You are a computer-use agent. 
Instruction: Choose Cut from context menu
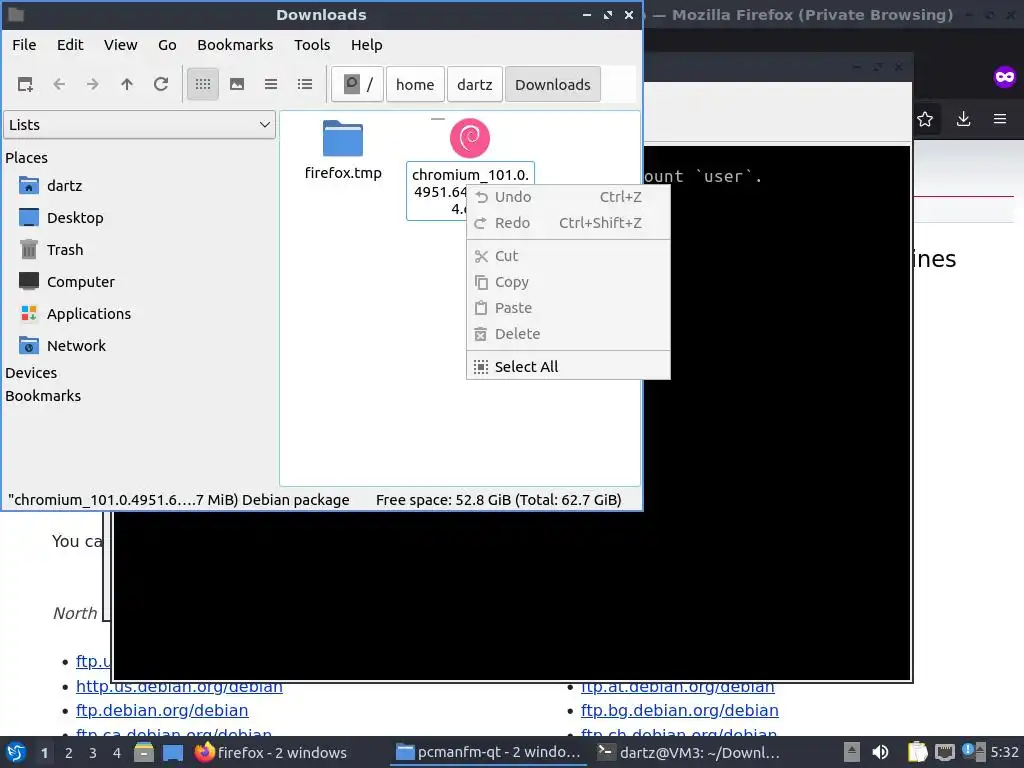pyautogui.click(x=568, y=256)
